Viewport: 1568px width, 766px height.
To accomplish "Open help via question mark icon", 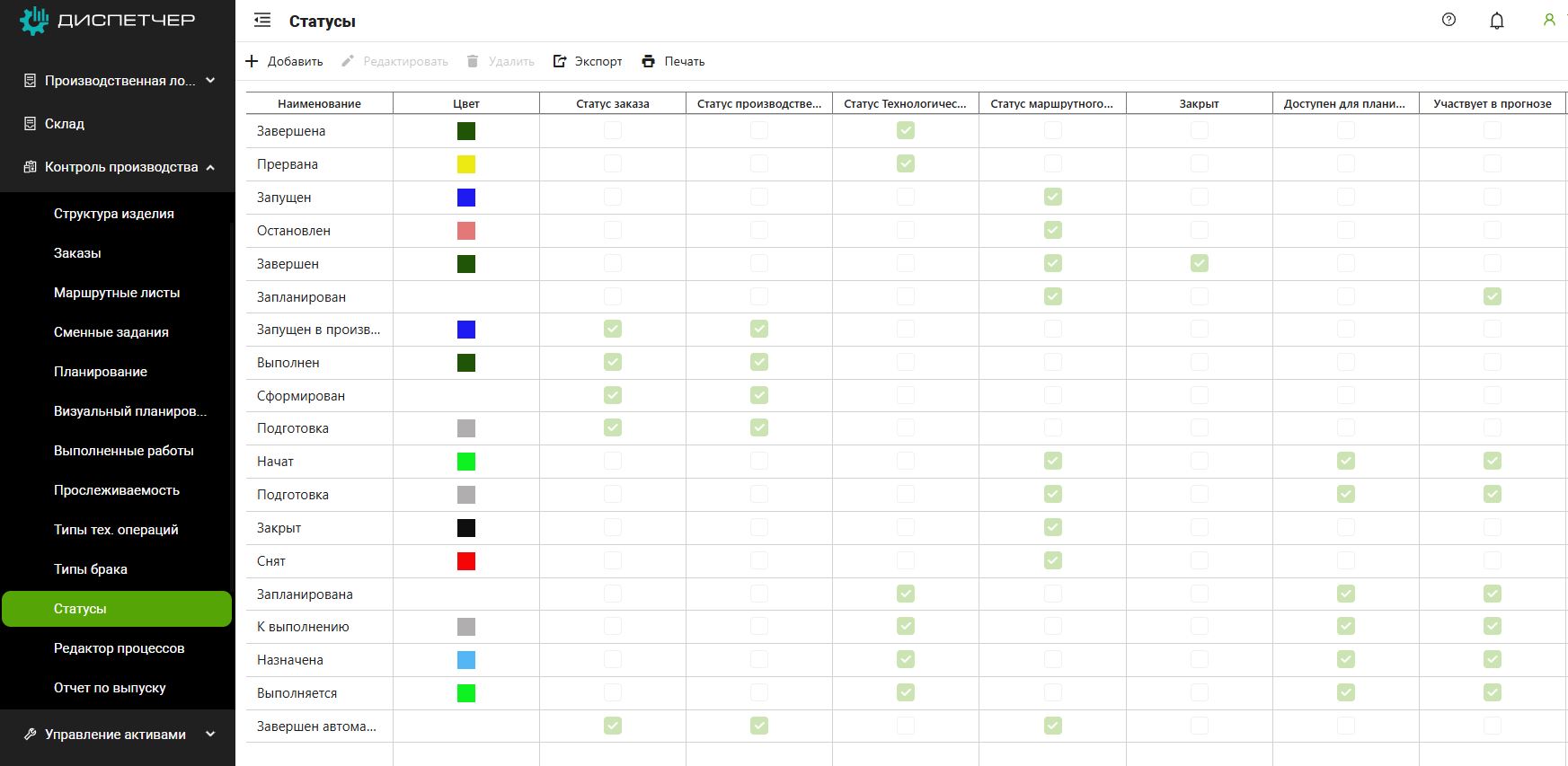I will (x=1448, y=20).
